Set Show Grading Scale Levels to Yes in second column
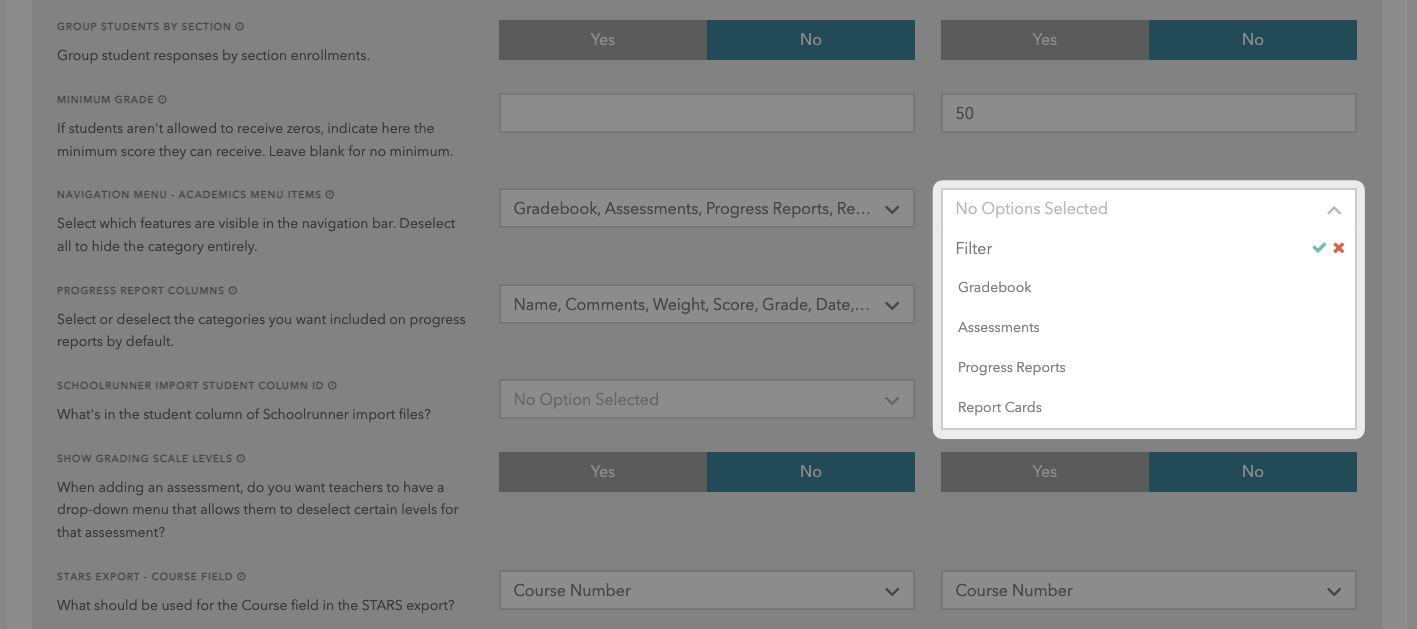 pyautogui.click(x=1045, y=472)
